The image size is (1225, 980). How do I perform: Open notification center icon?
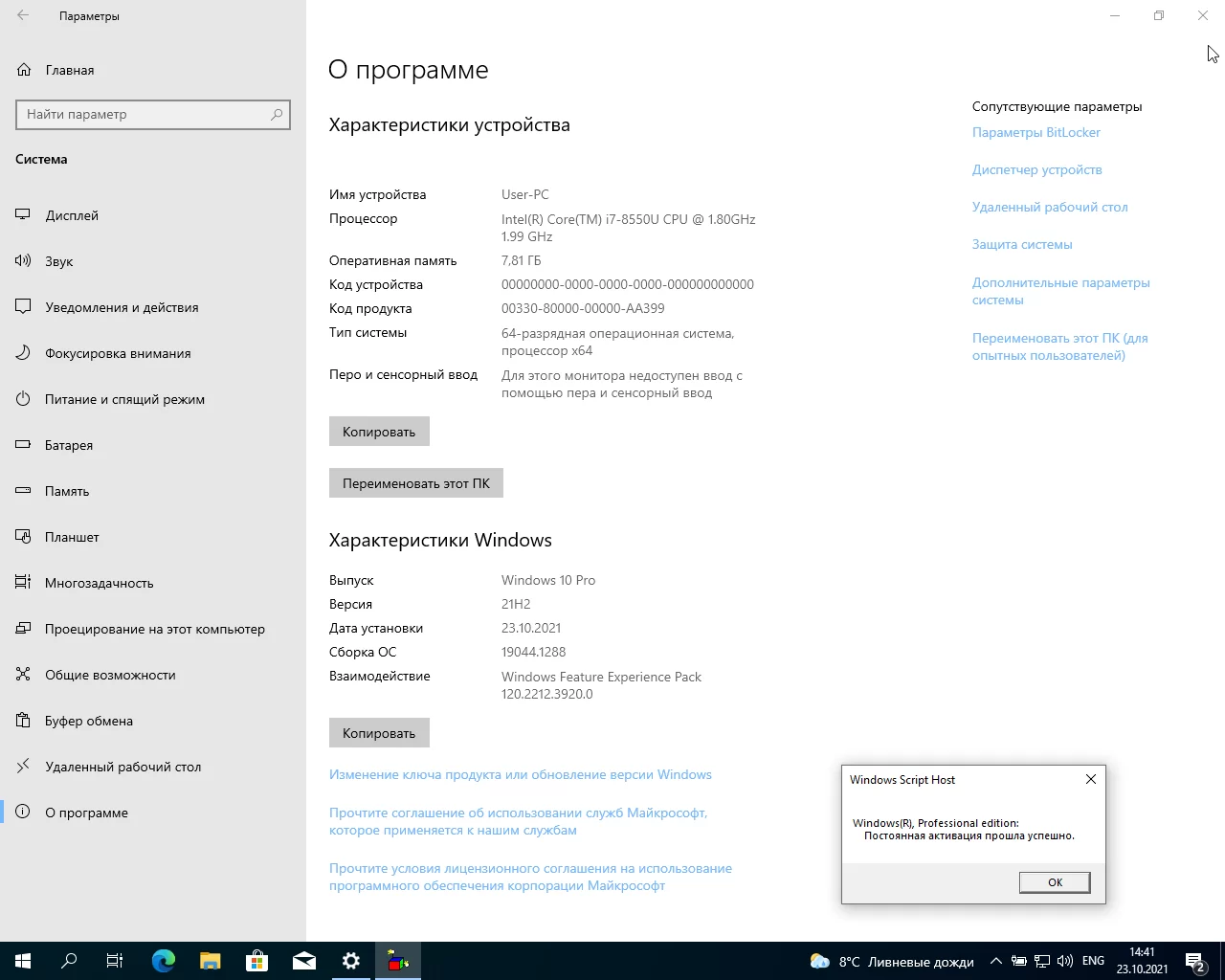(1195, 961)
